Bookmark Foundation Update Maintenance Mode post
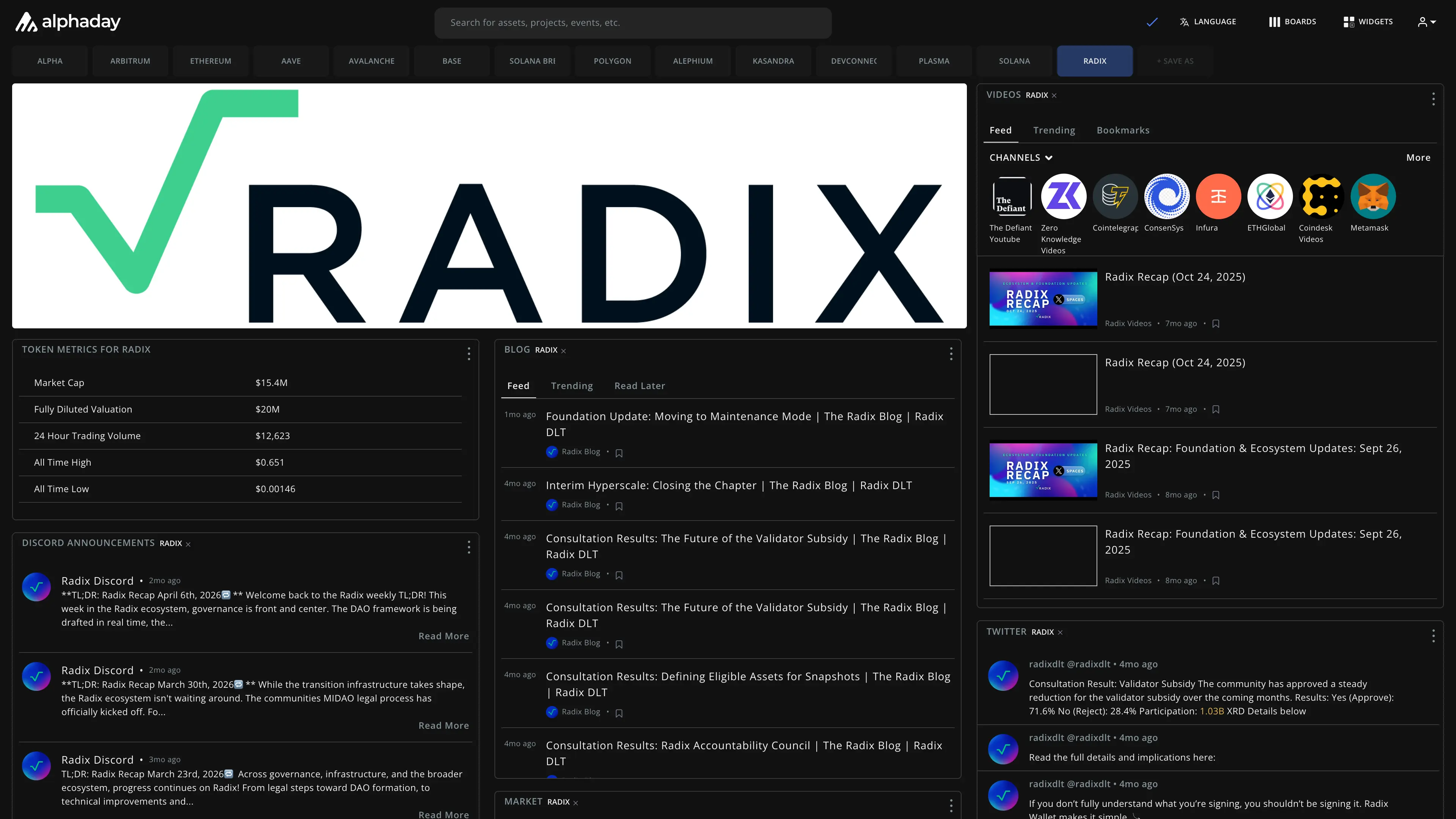1456x819 pixels. tap(619, 453)
